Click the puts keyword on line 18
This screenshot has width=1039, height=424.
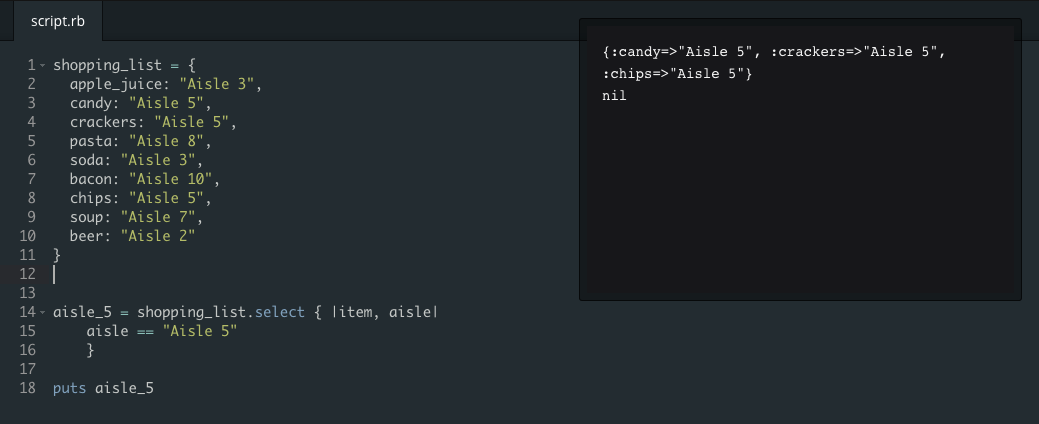(70, 388)
